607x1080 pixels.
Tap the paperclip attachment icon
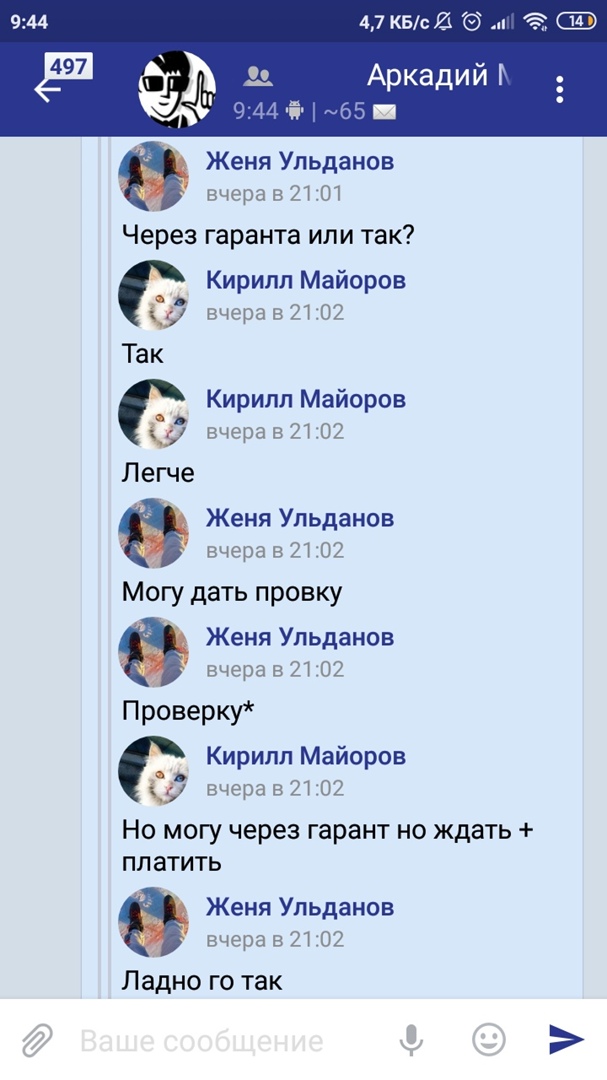(37, 1040)
